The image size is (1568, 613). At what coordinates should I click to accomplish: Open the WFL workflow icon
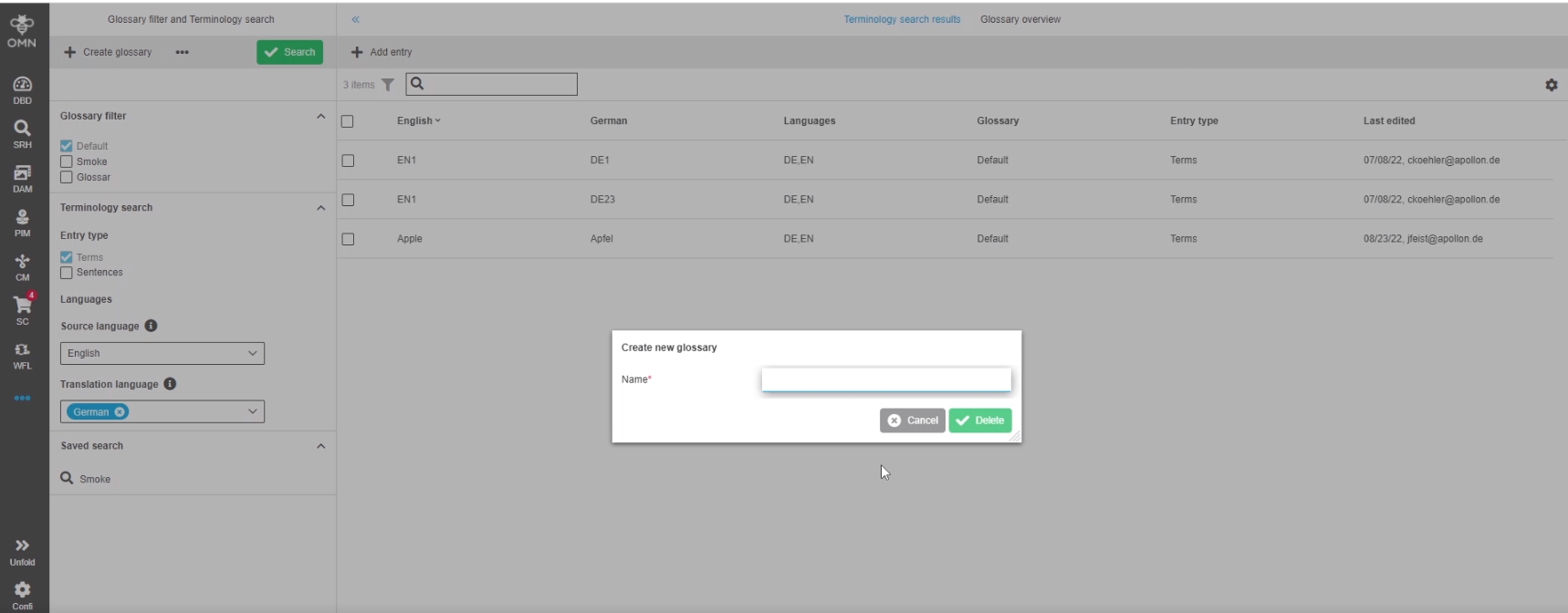click(22, 355)
